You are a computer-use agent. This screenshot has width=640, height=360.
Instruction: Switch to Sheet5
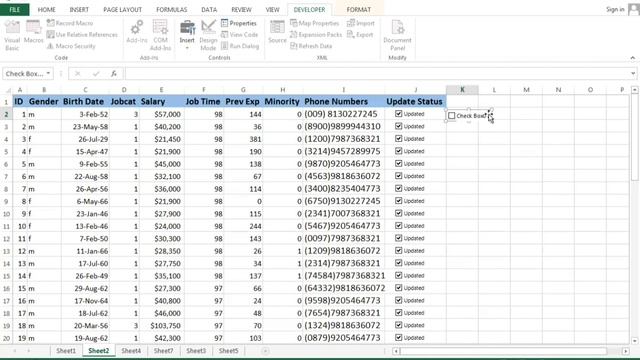point(228,351)
